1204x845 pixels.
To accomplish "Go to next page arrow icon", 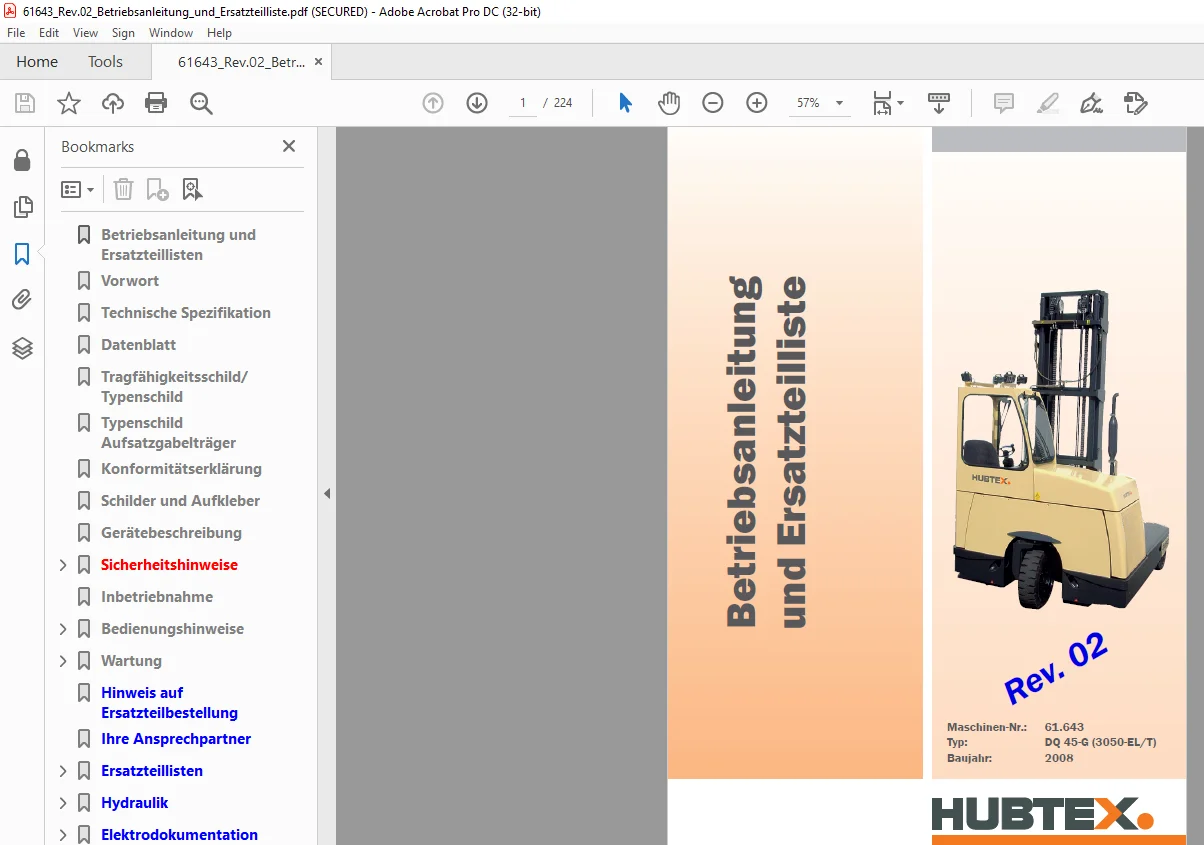I will pos(477,103).
